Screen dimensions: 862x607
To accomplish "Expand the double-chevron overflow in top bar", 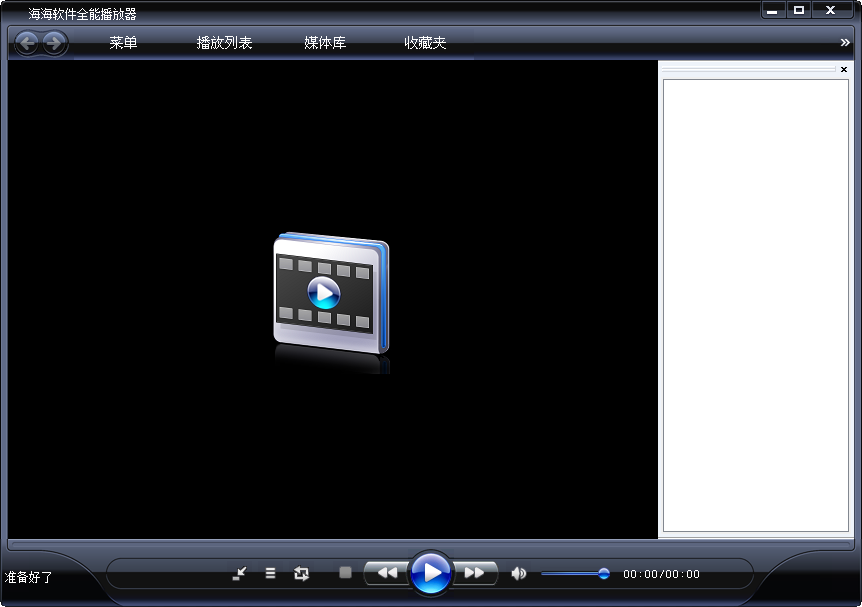I will [845, 43].
